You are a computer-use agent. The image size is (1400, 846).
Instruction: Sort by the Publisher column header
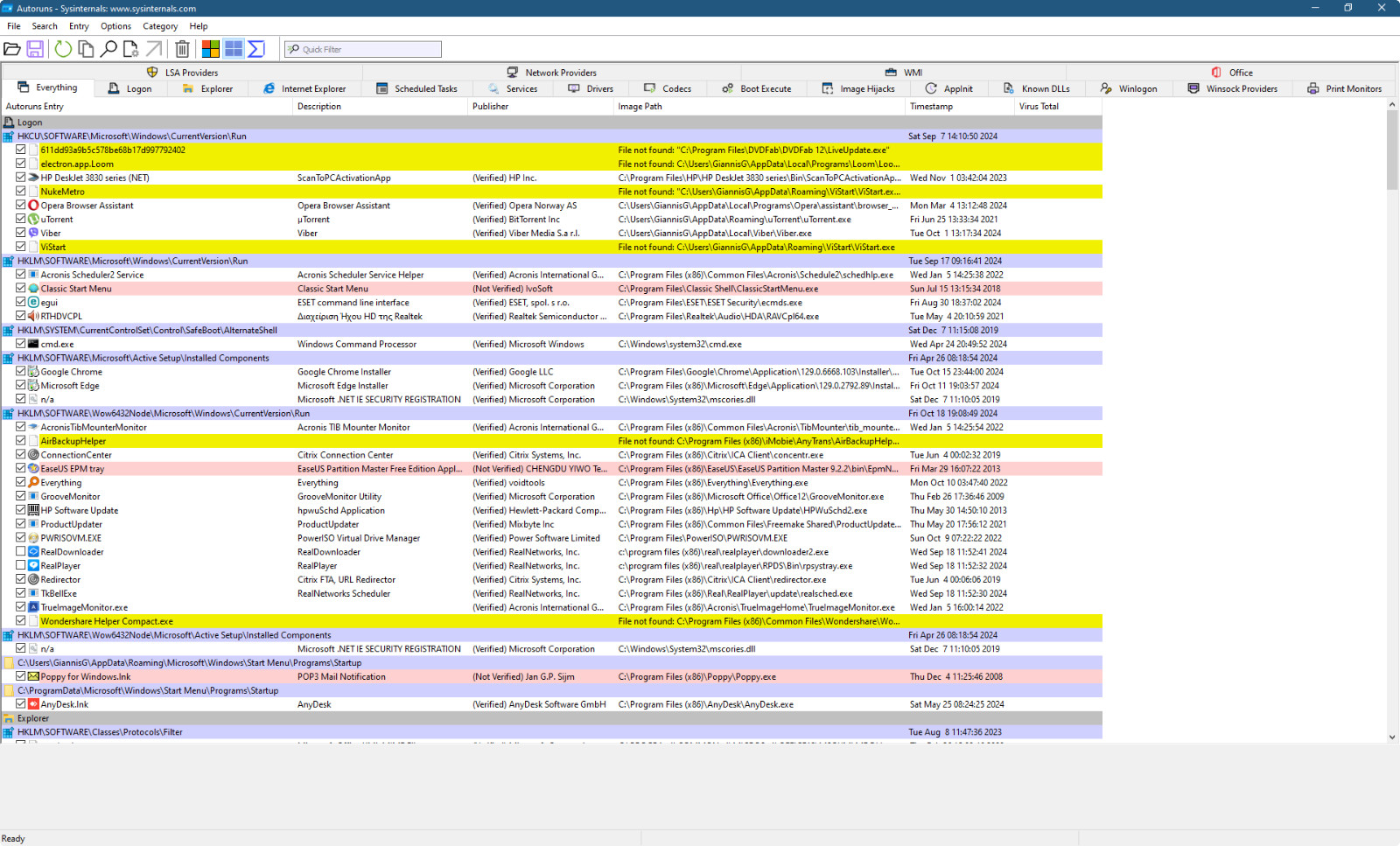[541, 107]
